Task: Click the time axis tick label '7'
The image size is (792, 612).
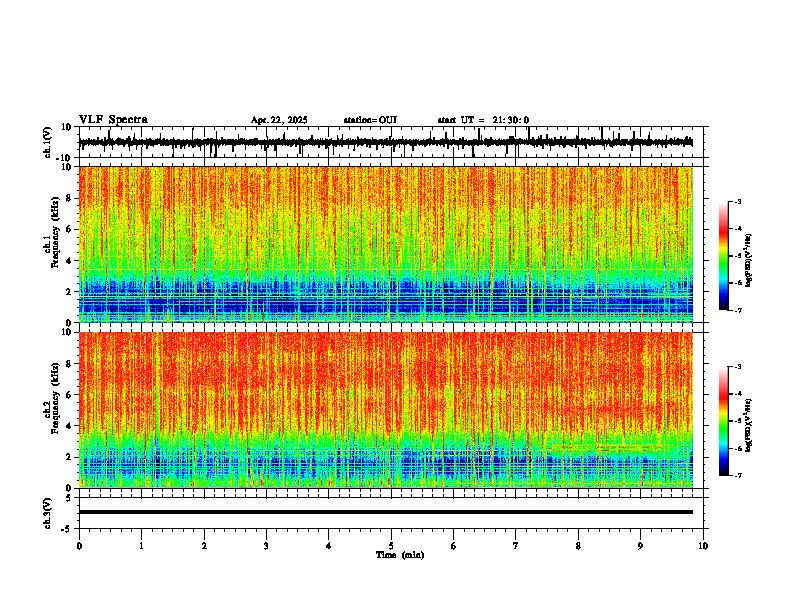Action: pos(516,546)
